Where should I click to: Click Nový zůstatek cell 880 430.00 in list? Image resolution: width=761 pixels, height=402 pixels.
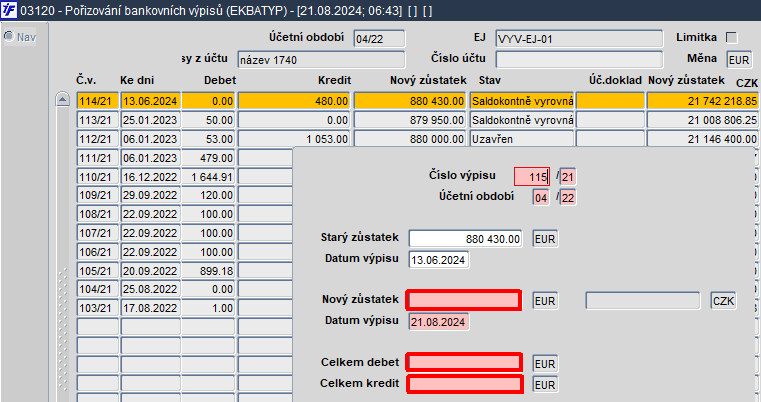click(410, 101)
